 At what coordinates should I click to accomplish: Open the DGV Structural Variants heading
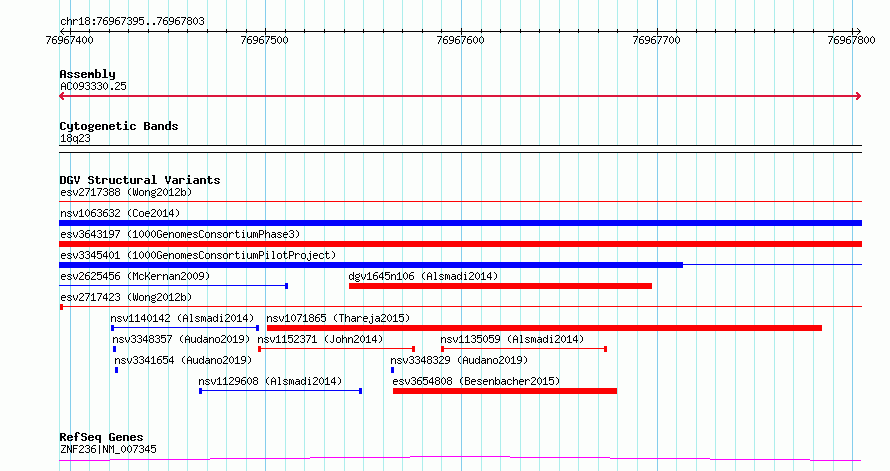click(140, 180)
